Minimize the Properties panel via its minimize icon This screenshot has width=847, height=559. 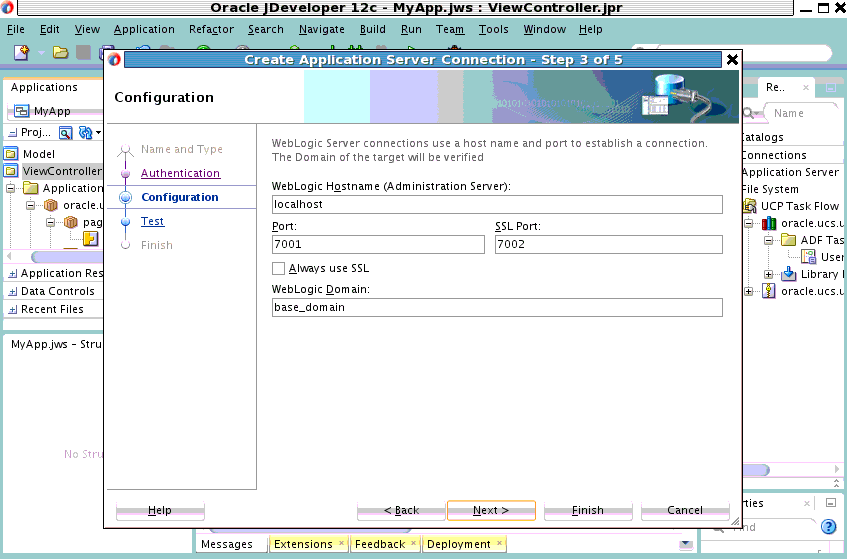(831, 503)
